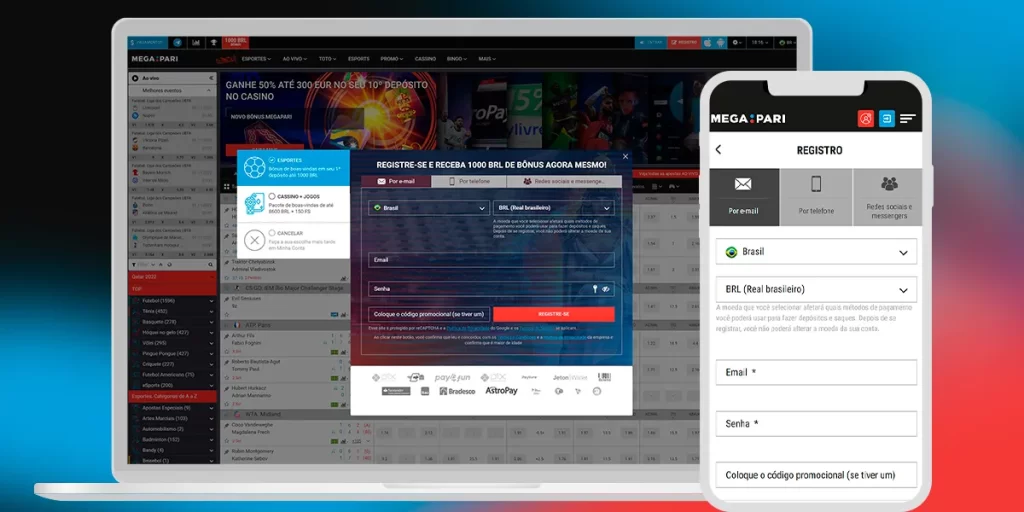Toggle password visibility eye in desktop popup

pyautogui.click(x=606, y=289)
